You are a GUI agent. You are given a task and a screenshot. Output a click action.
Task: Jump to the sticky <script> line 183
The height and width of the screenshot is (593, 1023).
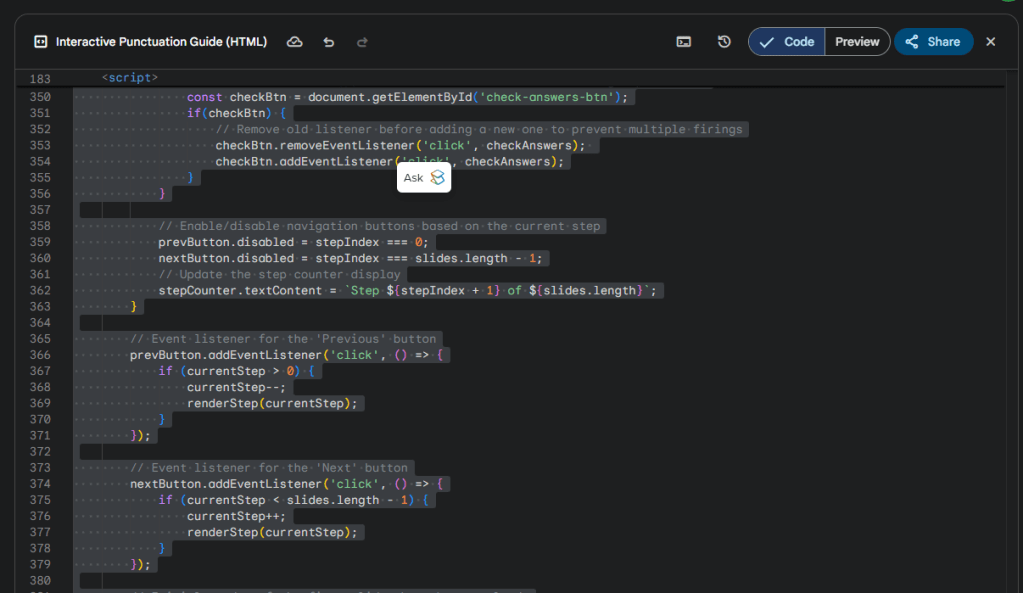pos(130,78)
